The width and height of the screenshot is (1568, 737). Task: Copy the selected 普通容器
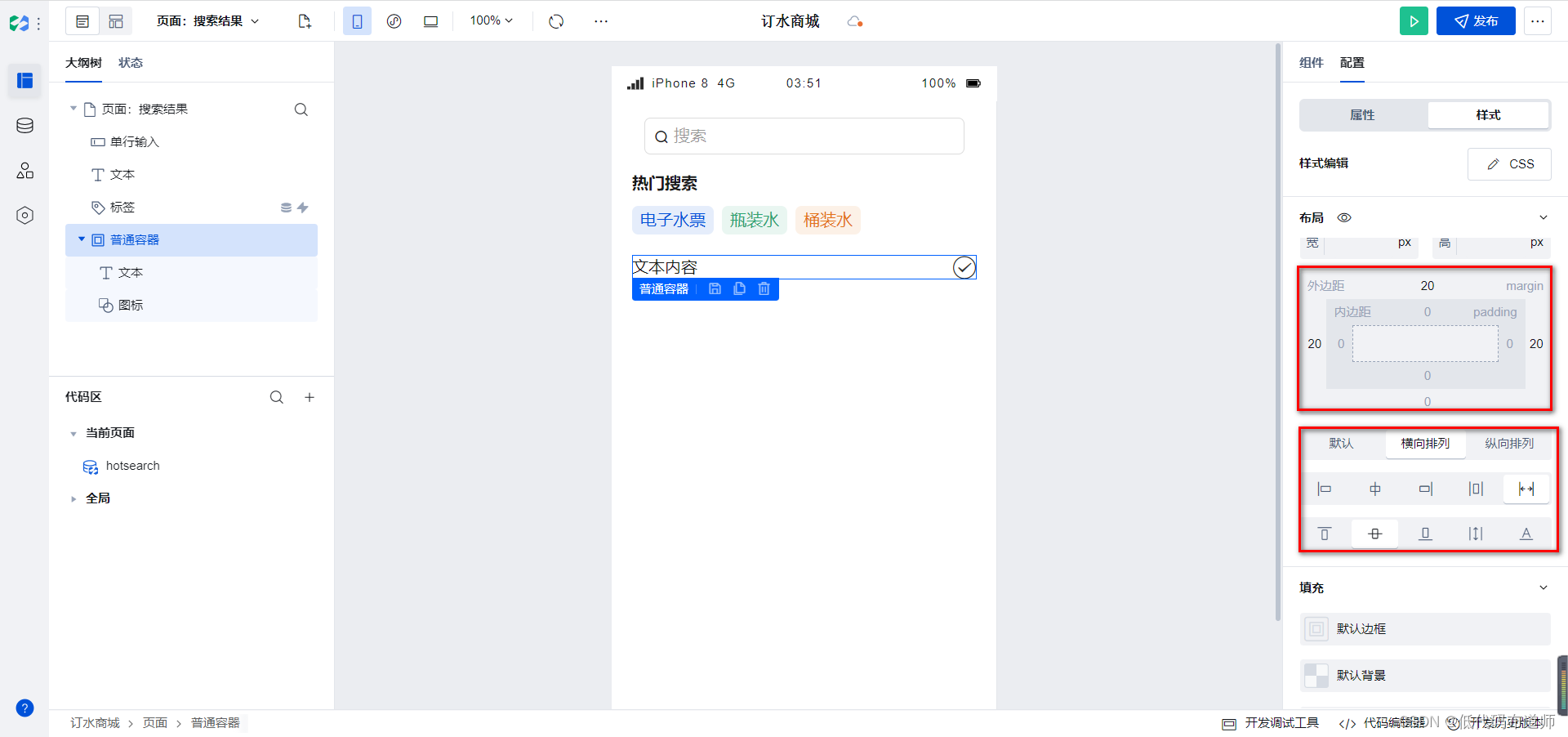click(x=739, y=289)
